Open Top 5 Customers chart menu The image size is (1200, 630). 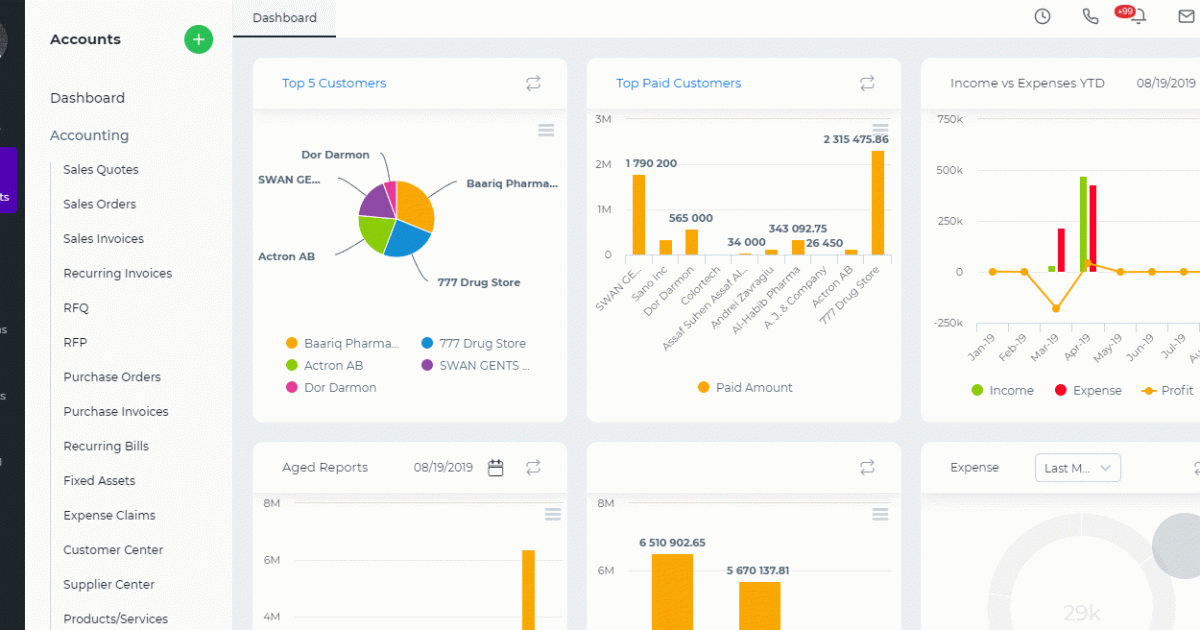546,130
